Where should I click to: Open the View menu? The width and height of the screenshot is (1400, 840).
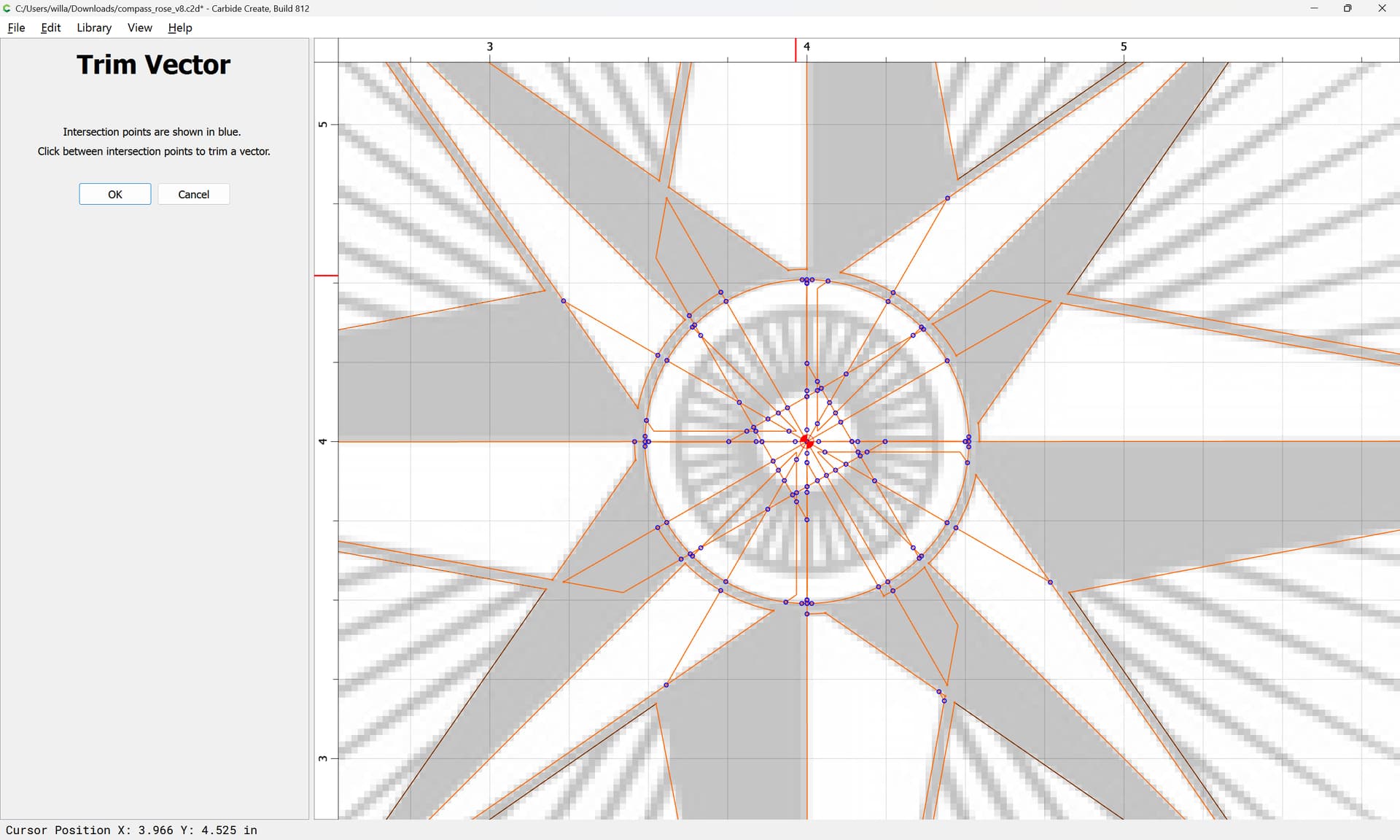pos(139,28)
